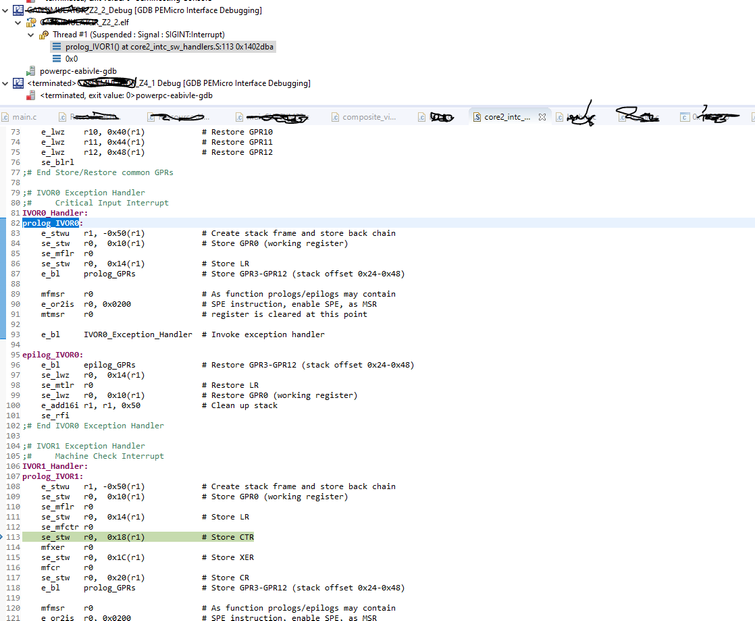
Task: Click IVOR0_Exception_Handler call on line 93
Action: coord(138,335)
